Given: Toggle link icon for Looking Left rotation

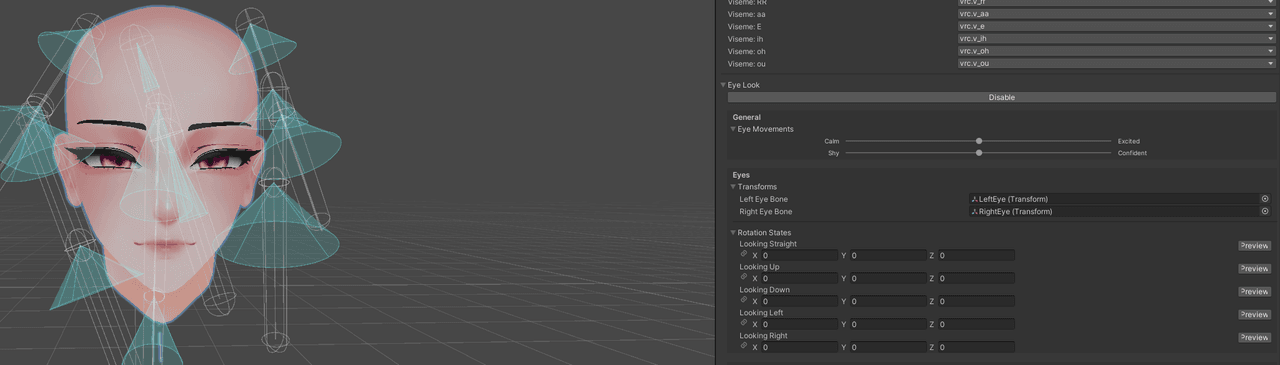Looking at the screenshot, I should [x=744, y=324].
